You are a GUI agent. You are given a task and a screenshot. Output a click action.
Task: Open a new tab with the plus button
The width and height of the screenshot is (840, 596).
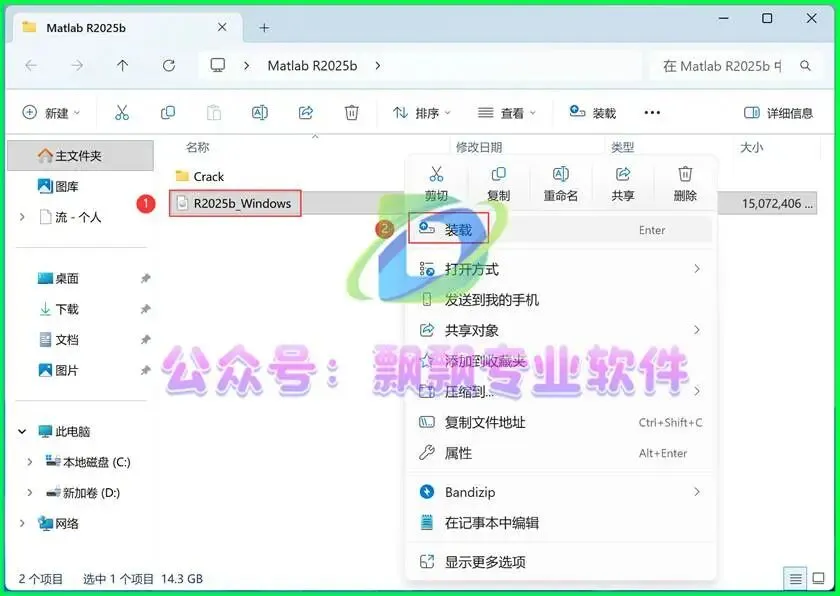tap(264, 28)
